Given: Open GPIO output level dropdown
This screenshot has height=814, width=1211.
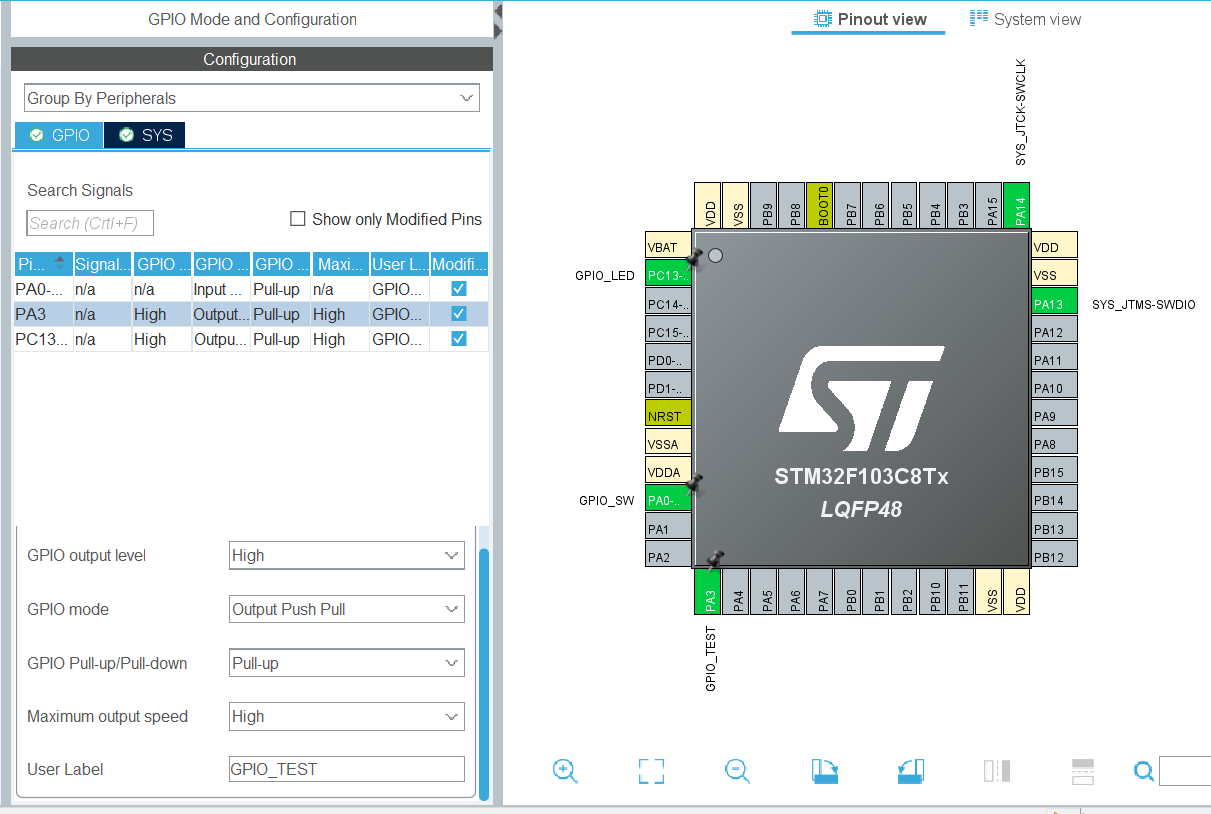Looking at the screenshot, I should coord(347,555).
